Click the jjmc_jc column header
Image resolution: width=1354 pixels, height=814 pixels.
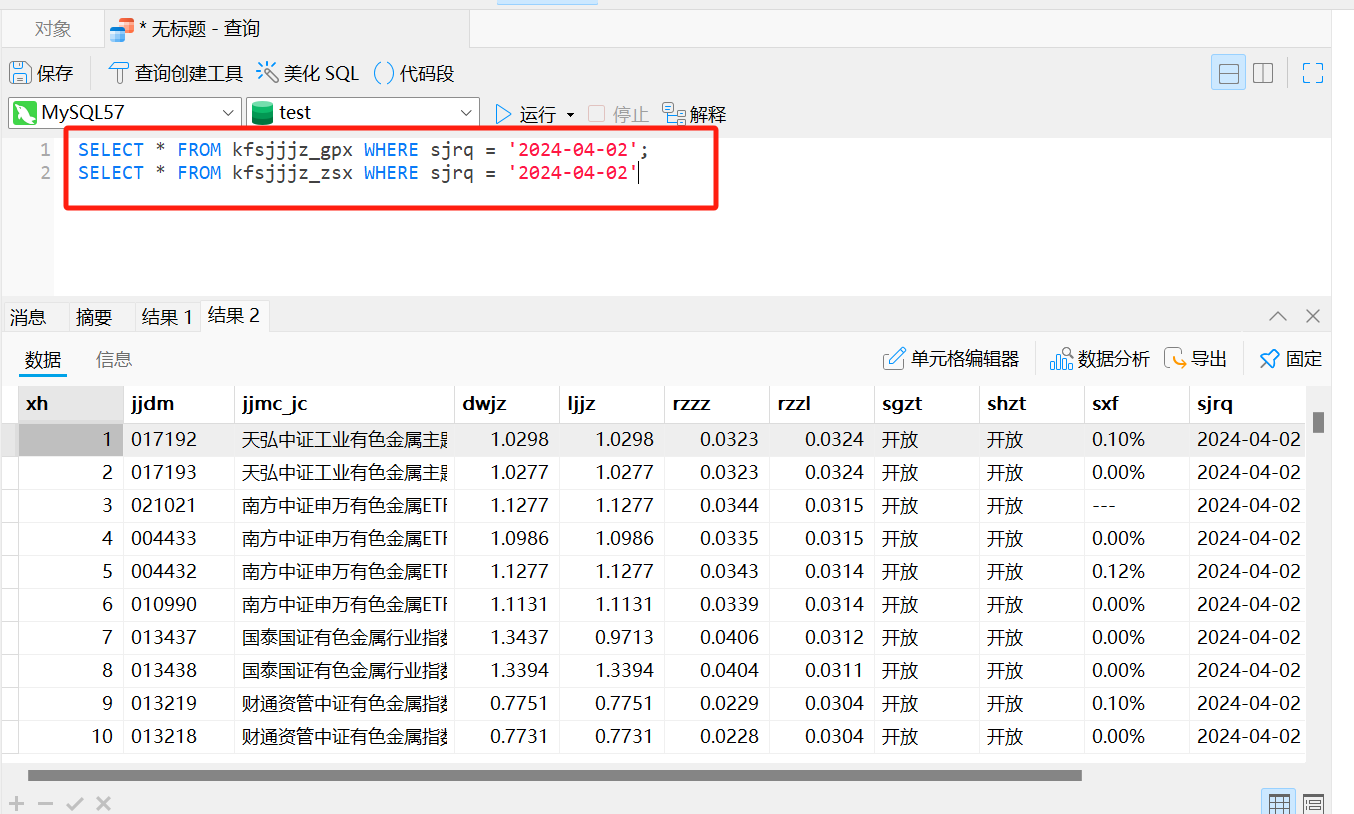tap(344, 404)
